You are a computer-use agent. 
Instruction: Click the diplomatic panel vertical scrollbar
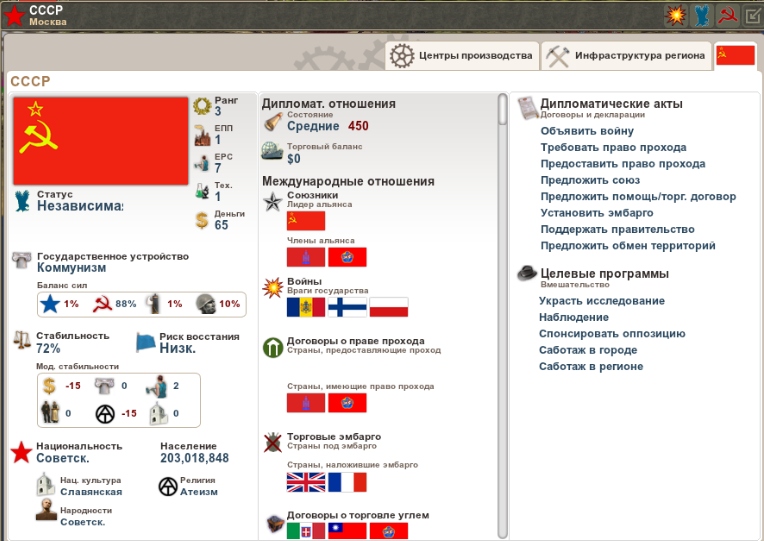(502, 316)
